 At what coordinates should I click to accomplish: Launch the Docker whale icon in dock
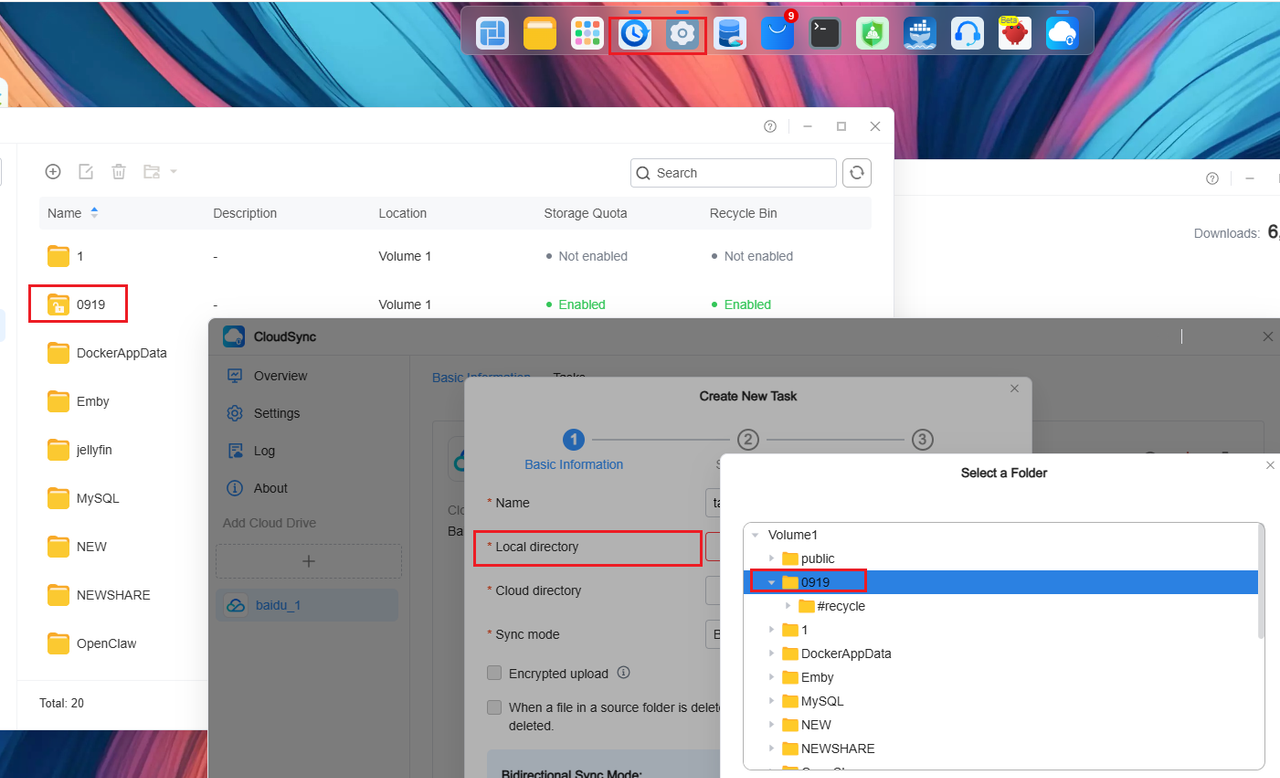pyautogui.click(x=920, y=33)
